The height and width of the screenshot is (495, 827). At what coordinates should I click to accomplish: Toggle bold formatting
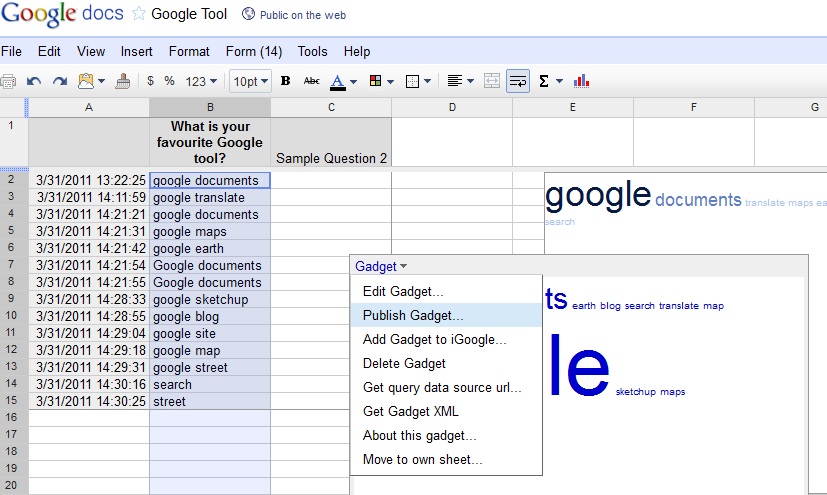[285, 81]
